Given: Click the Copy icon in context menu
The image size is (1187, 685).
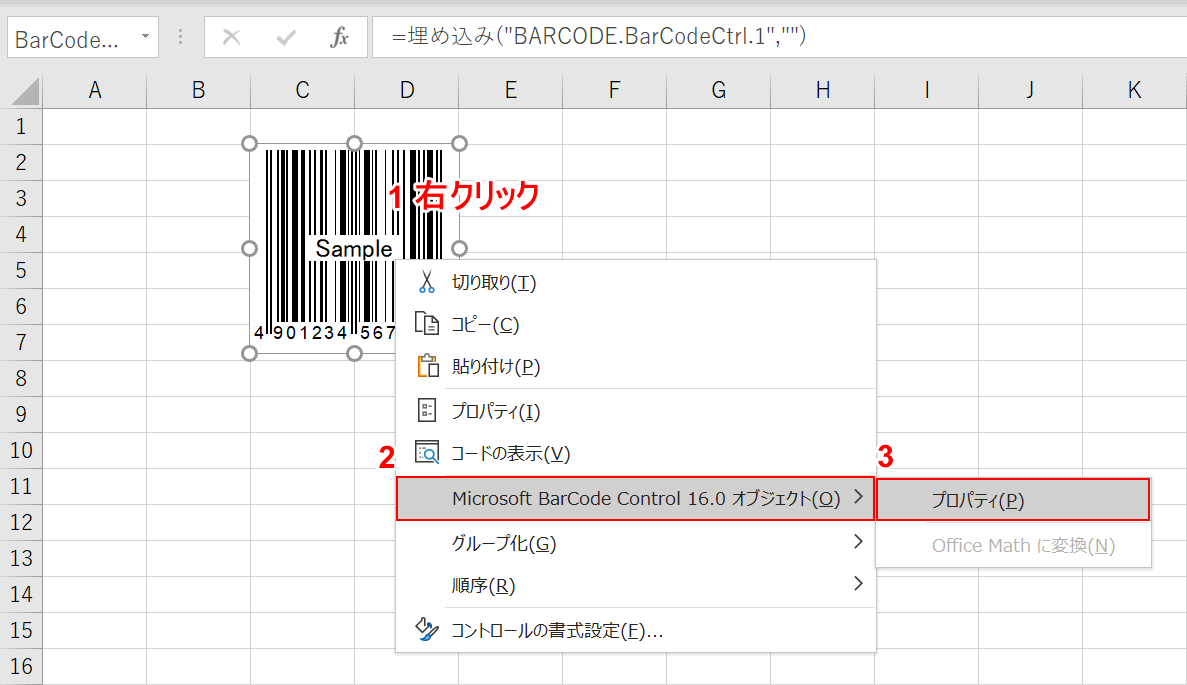Looking at the screenshot, I should (427, 325).
